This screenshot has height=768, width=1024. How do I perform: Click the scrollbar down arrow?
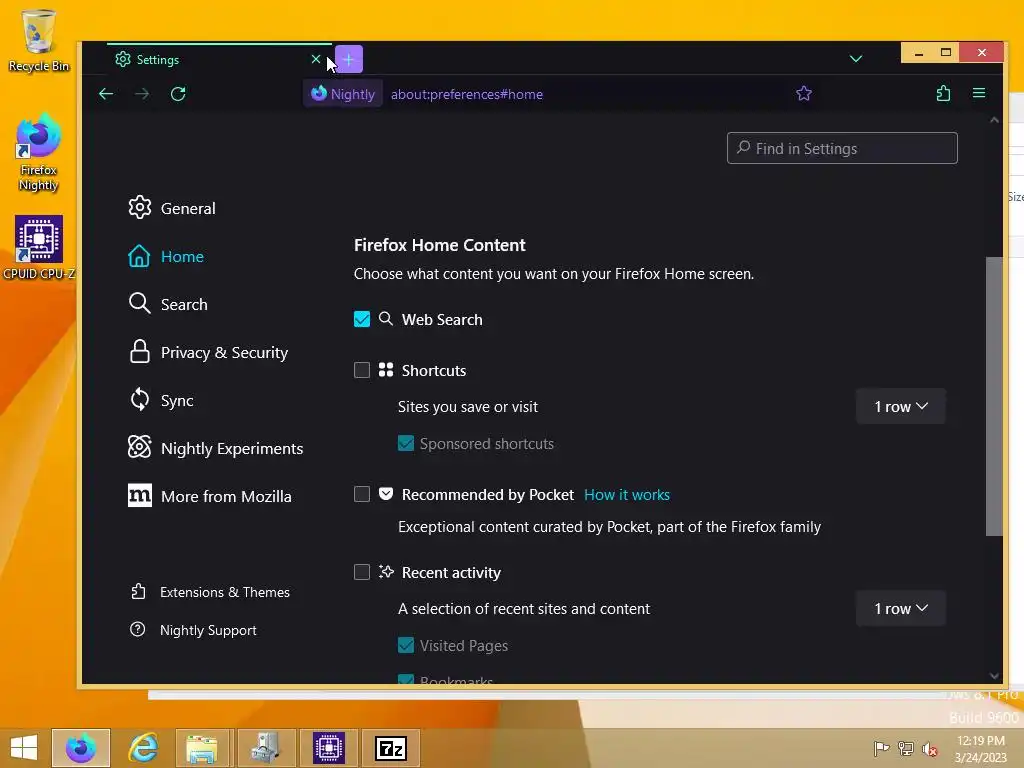click(x=994, y=677)
